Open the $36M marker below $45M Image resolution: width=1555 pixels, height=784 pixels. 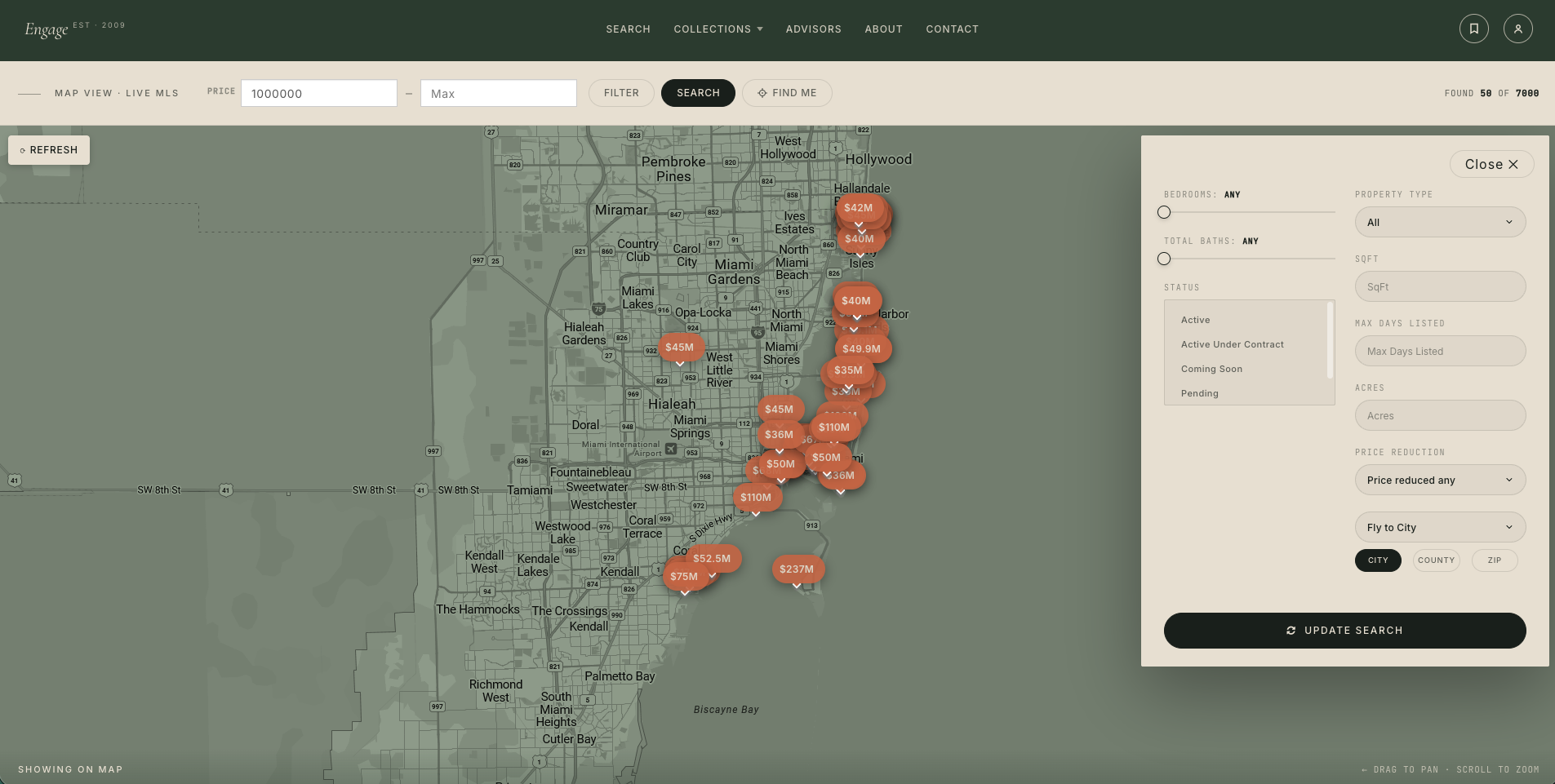[779, 435]
